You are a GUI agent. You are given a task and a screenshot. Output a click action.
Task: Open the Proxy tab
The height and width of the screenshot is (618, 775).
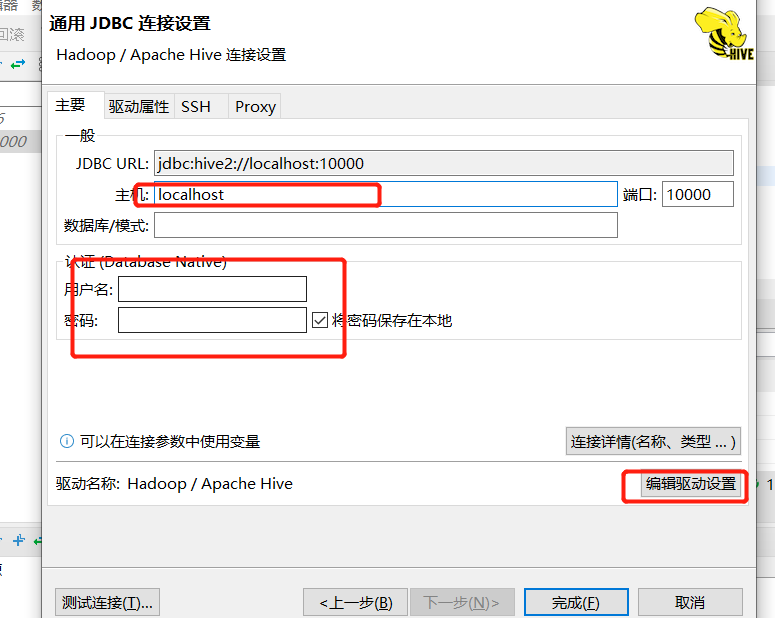tap(255, 106)
